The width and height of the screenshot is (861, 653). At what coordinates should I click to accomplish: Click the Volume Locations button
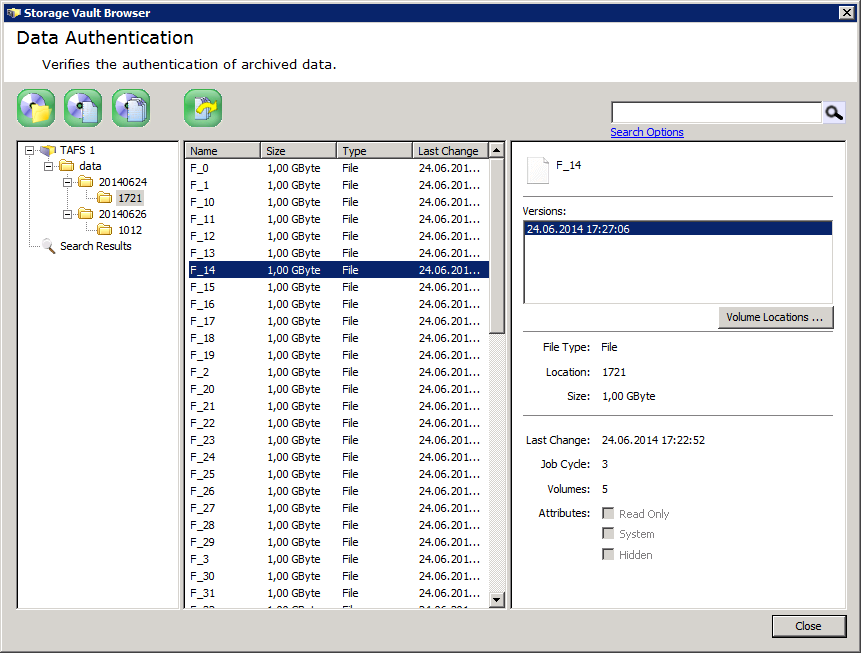pyautogui.click(x=775, y=317)
